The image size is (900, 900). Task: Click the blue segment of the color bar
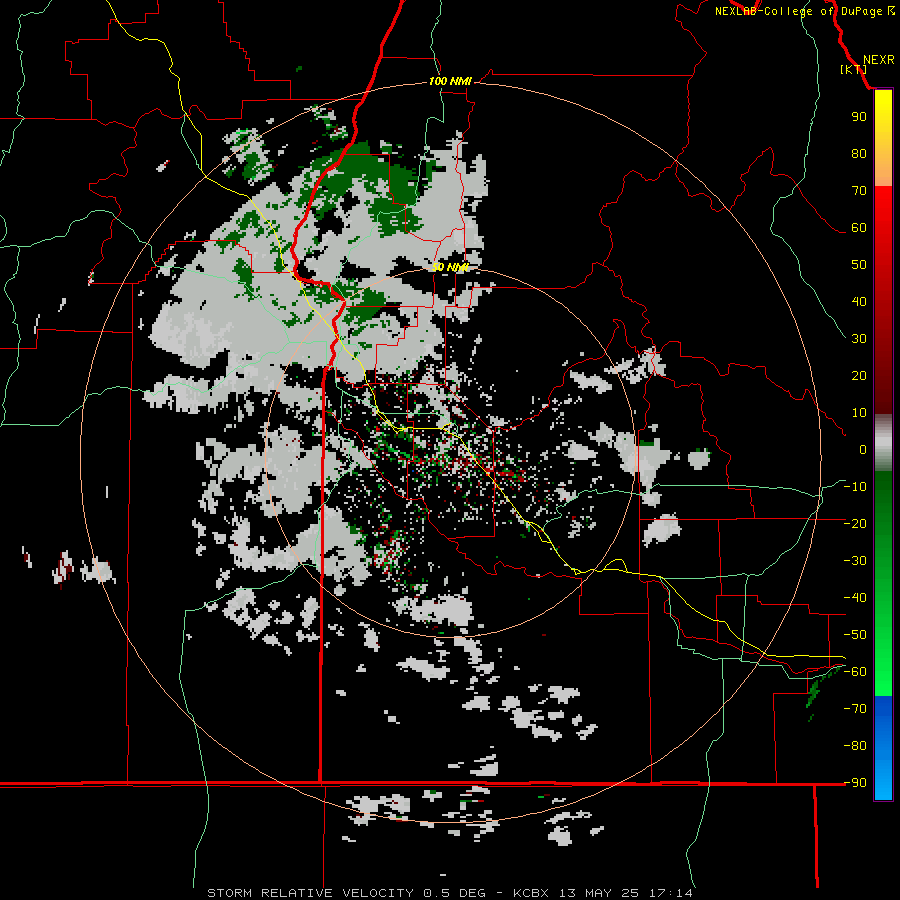pyautogui.click(x=883, y=748)
